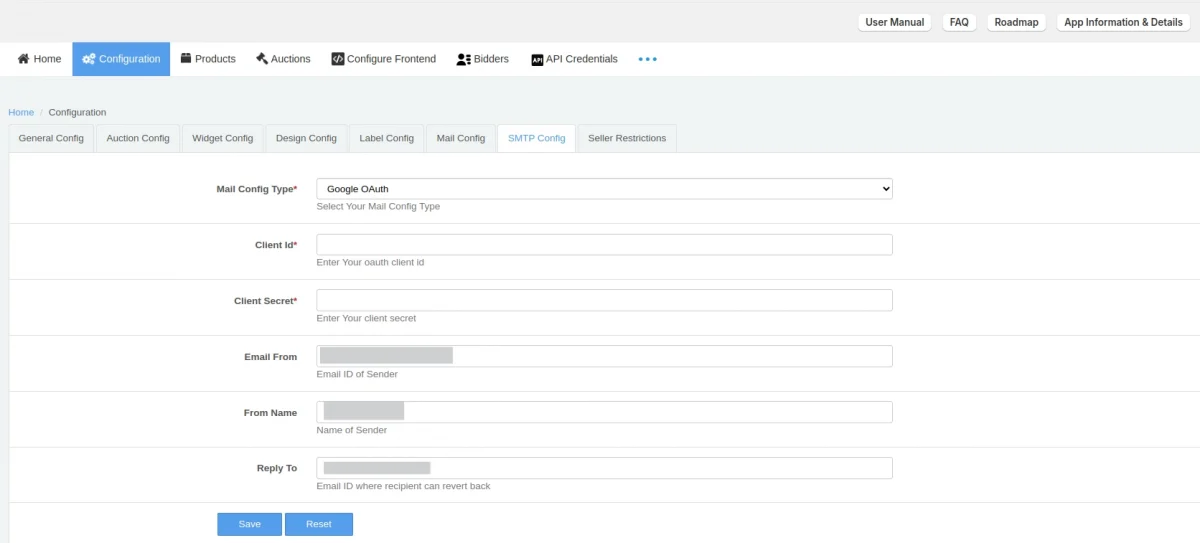Click the API Credentials icon

point(537,59)
